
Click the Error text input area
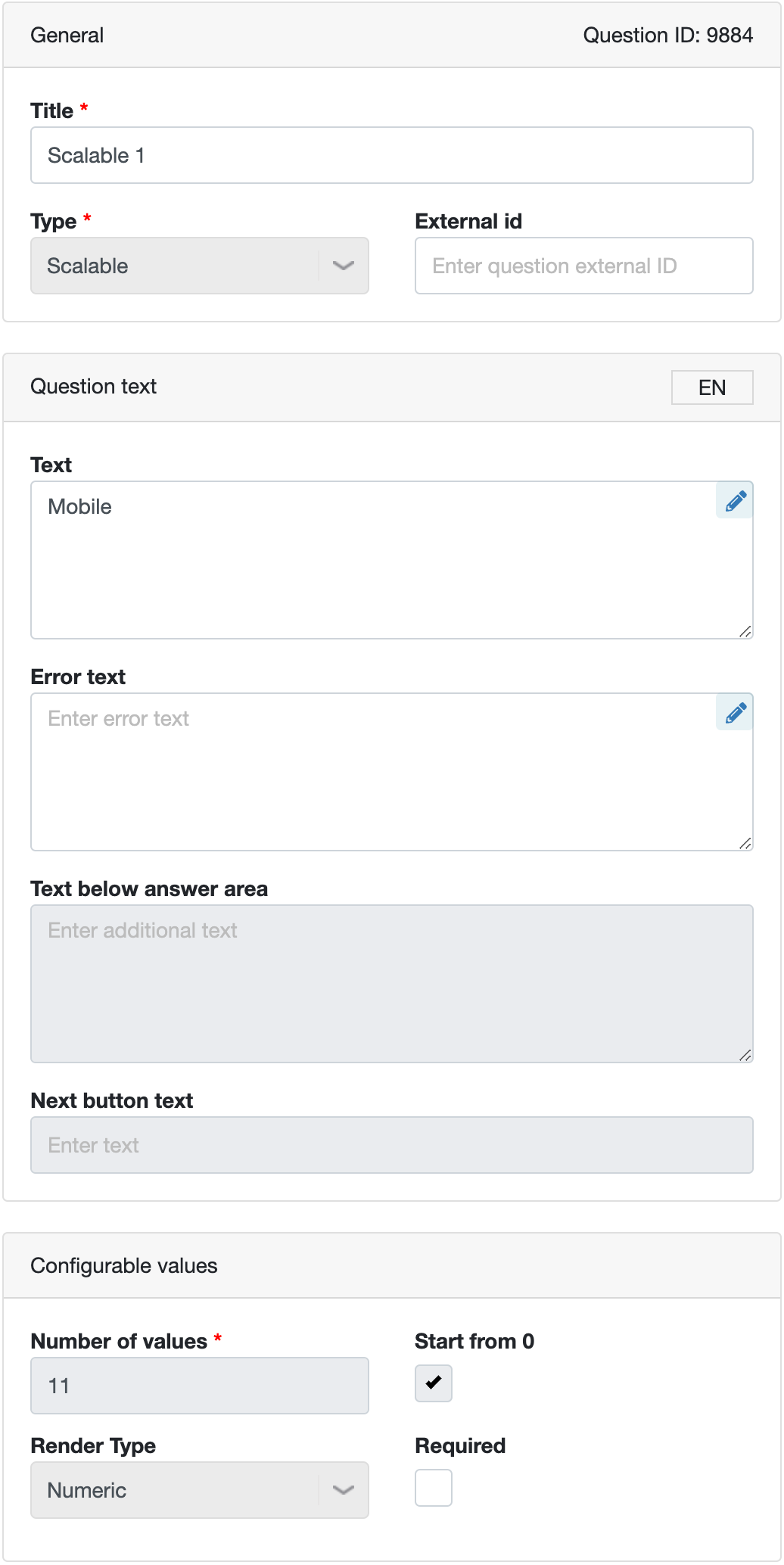pos(392,772)
